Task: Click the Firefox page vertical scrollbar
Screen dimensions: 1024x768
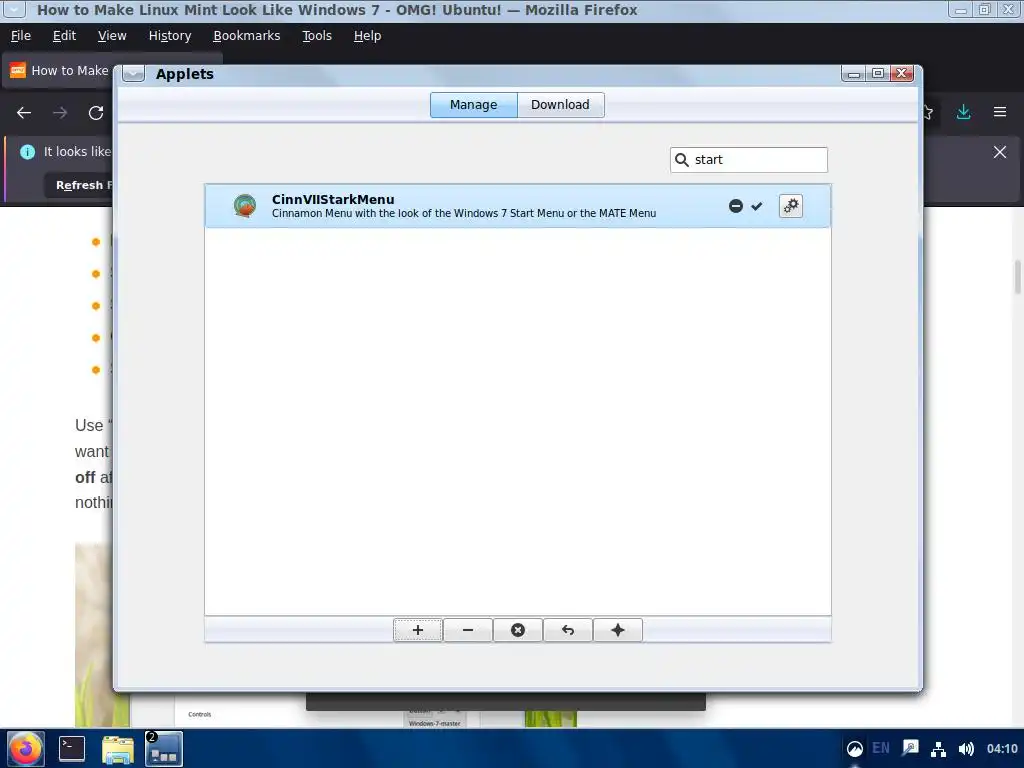Action: [1017, 278]
